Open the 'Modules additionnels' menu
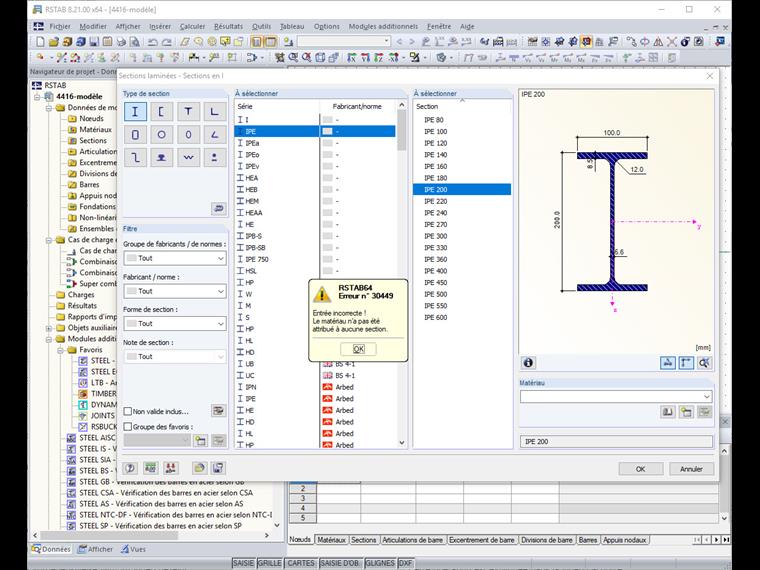This screenshot has width=760, height=570. tap(383, 27)
